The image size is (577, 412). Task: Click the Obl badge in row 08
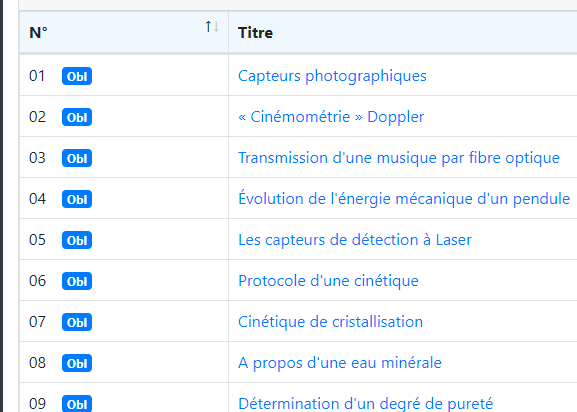click(77, 363)
